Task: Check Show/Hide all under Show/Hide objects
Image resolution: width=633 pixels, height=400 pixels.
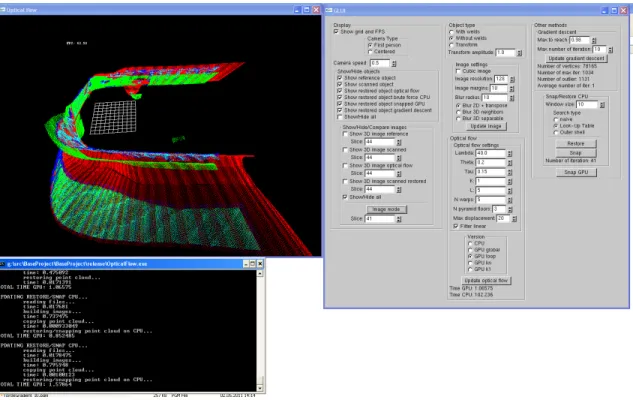Action: tap(340, 117)
